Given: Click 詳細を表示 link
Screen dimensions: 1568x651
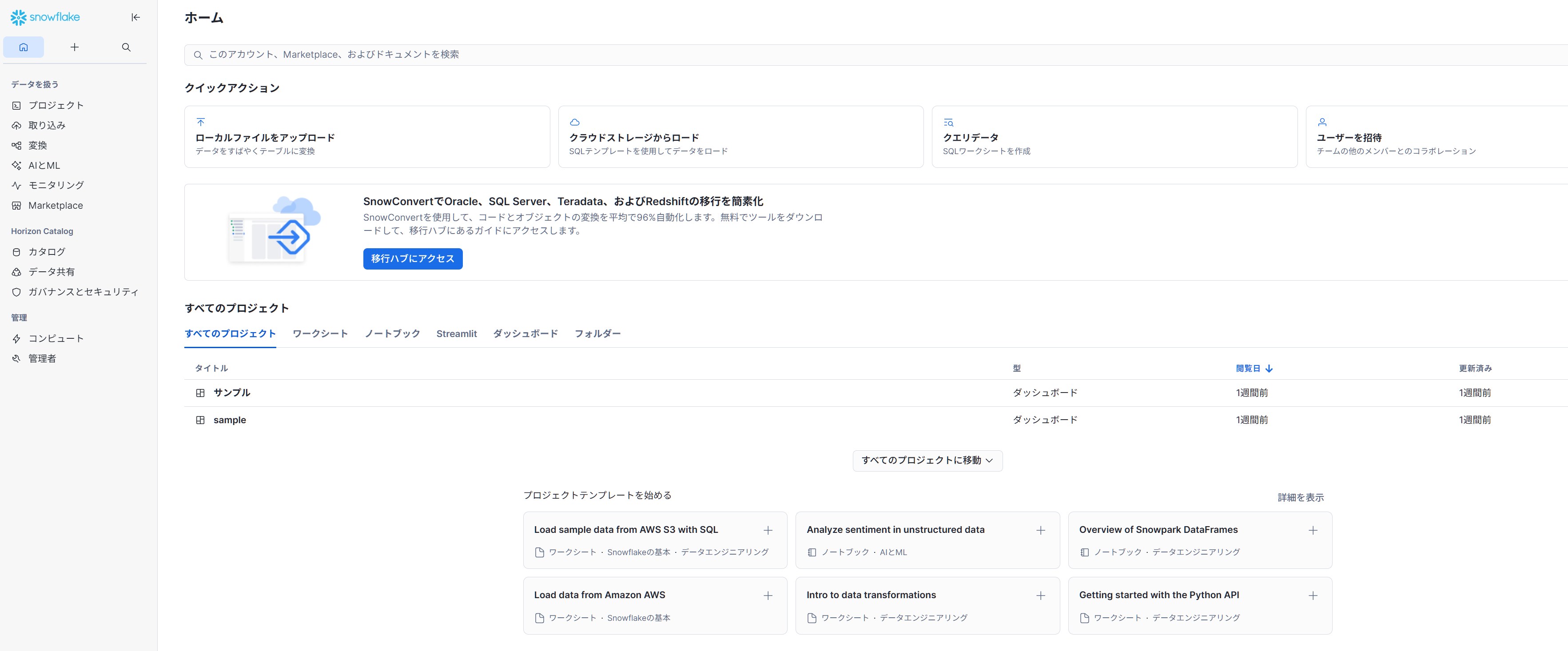Looking at the screenshot, I should [x=1300, y=498].
